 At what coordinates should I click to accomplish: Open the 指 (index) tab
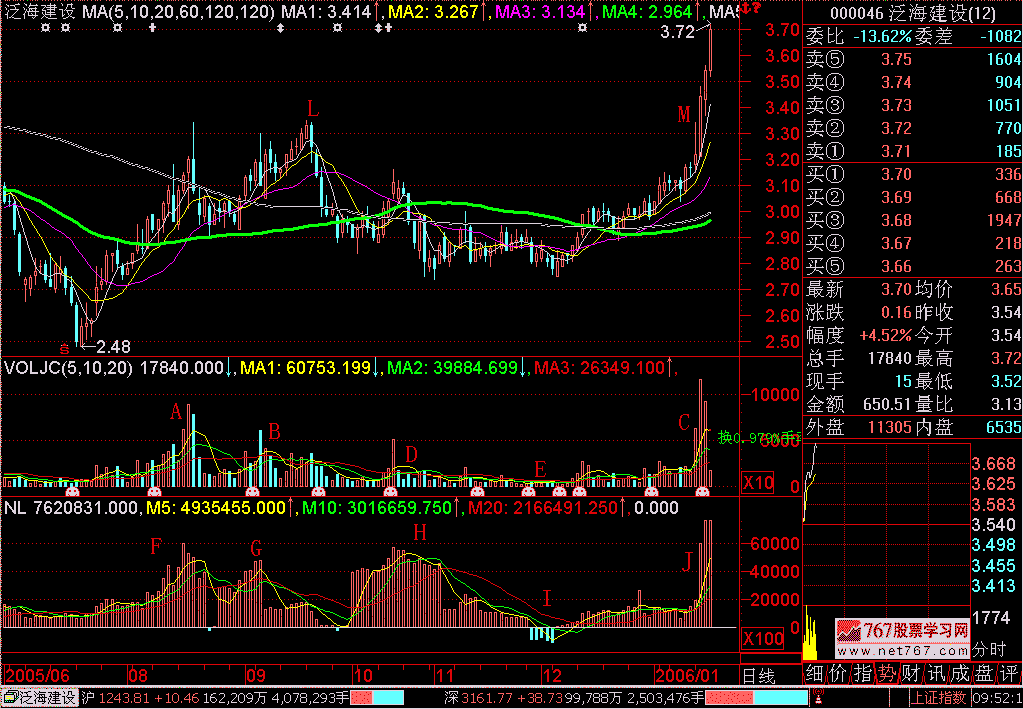pyautogui.click(x=861, y=673)
